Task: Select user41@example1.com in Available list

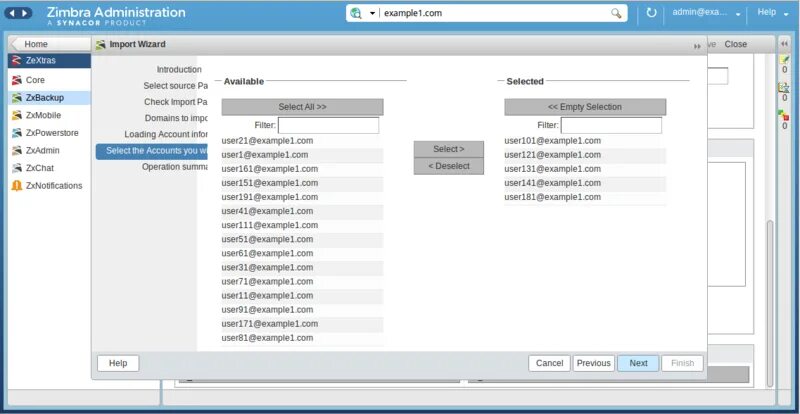Action: (303, 211)
